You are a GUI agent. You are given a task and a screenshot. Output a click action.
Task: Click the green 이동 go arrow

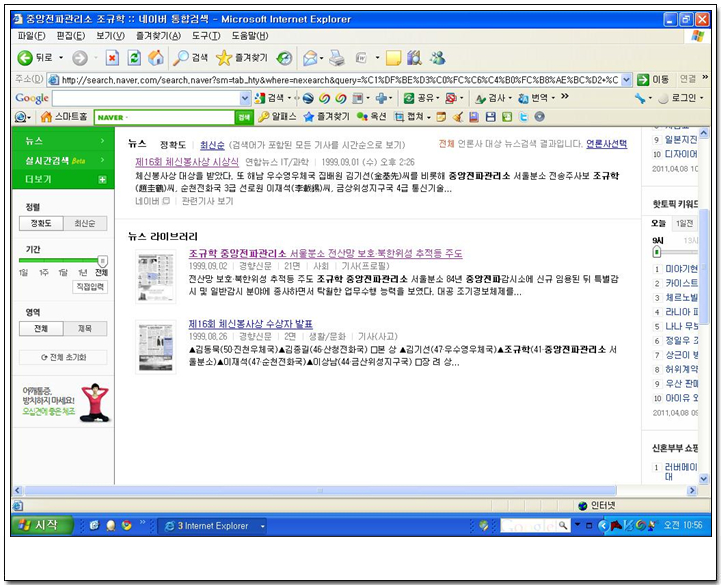point(643,80)
